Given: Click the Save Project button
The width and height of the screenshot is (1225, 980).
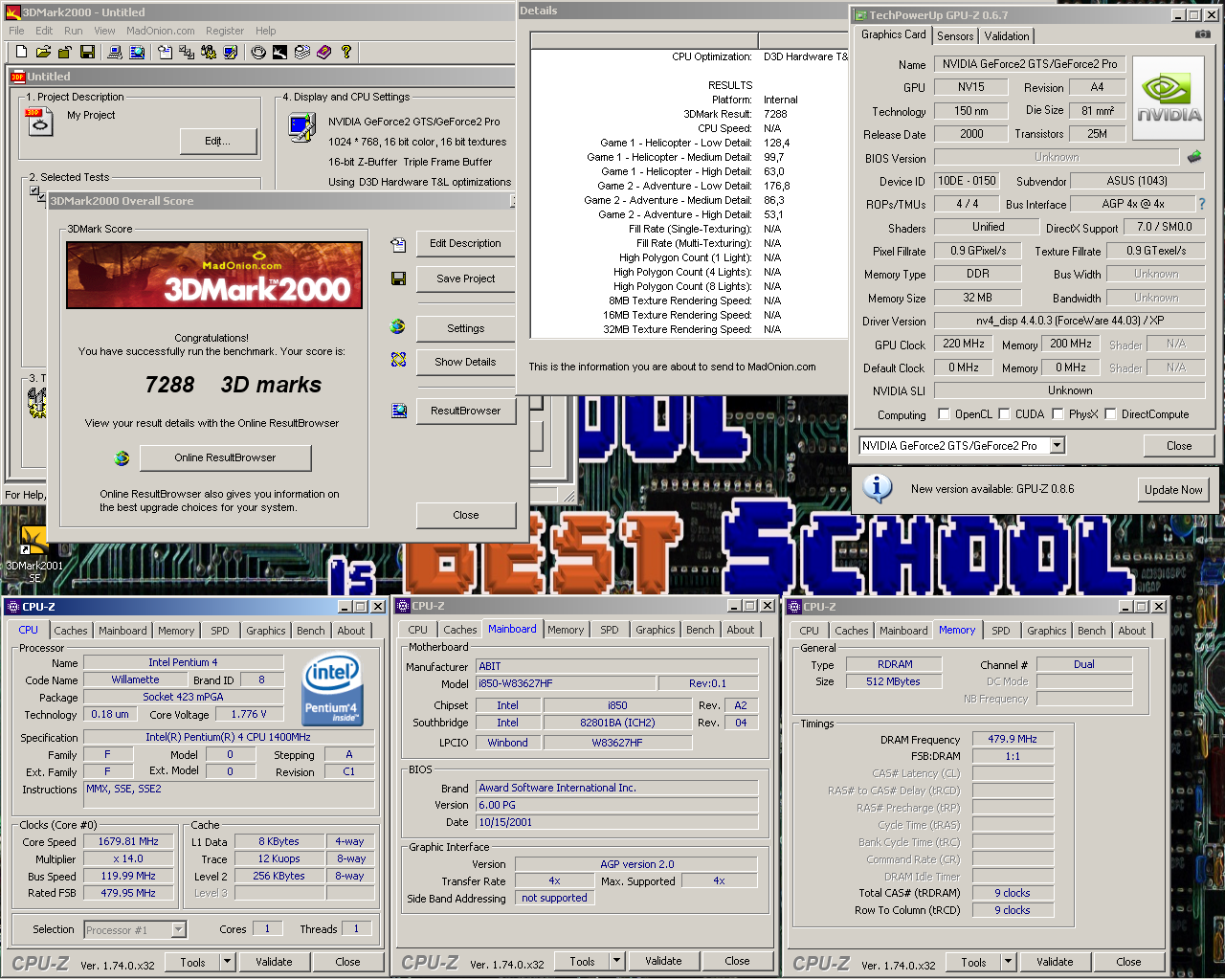Looking at the screenshot, I should [x=466, y=278].
